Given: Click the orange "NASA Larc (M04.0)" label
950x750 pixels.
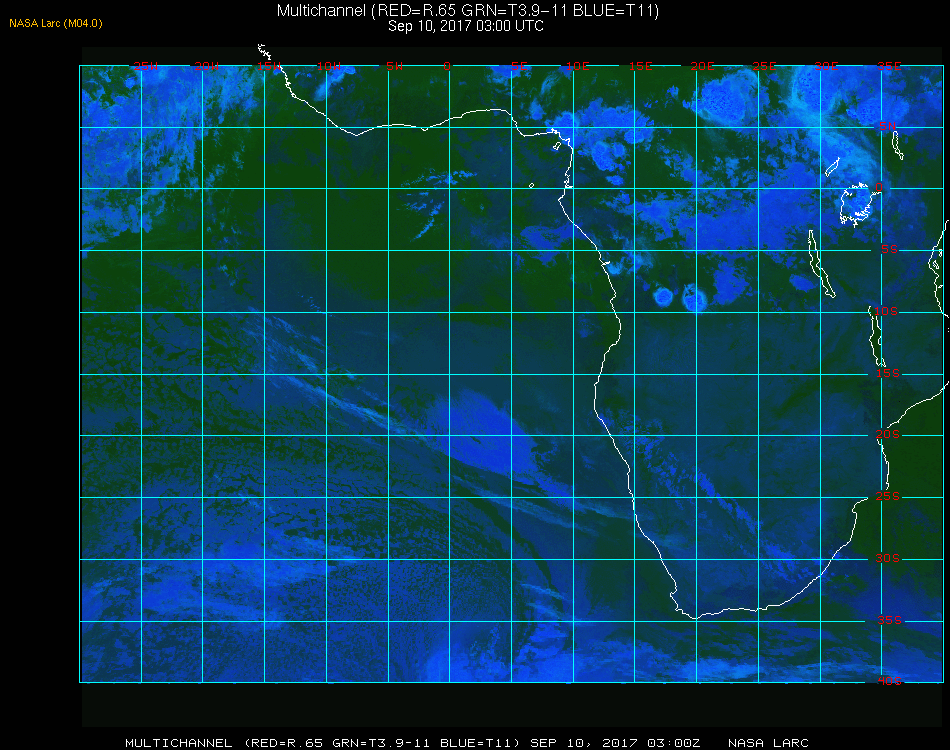Looking at the screenshot, I should point(56,24).
